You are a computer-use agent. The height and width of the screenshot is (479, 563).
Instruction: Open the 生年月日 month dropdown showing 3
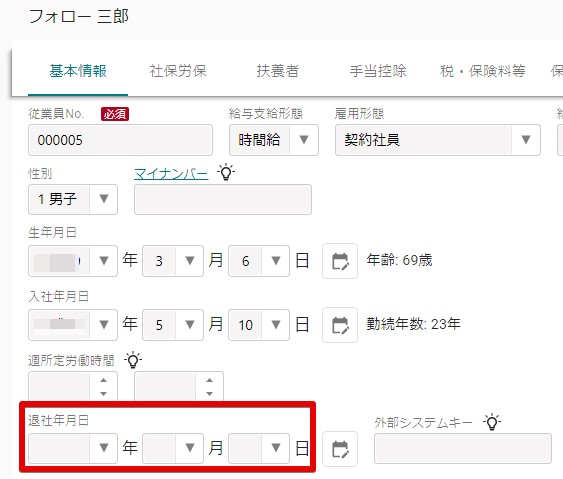click(x=173, y=261)
